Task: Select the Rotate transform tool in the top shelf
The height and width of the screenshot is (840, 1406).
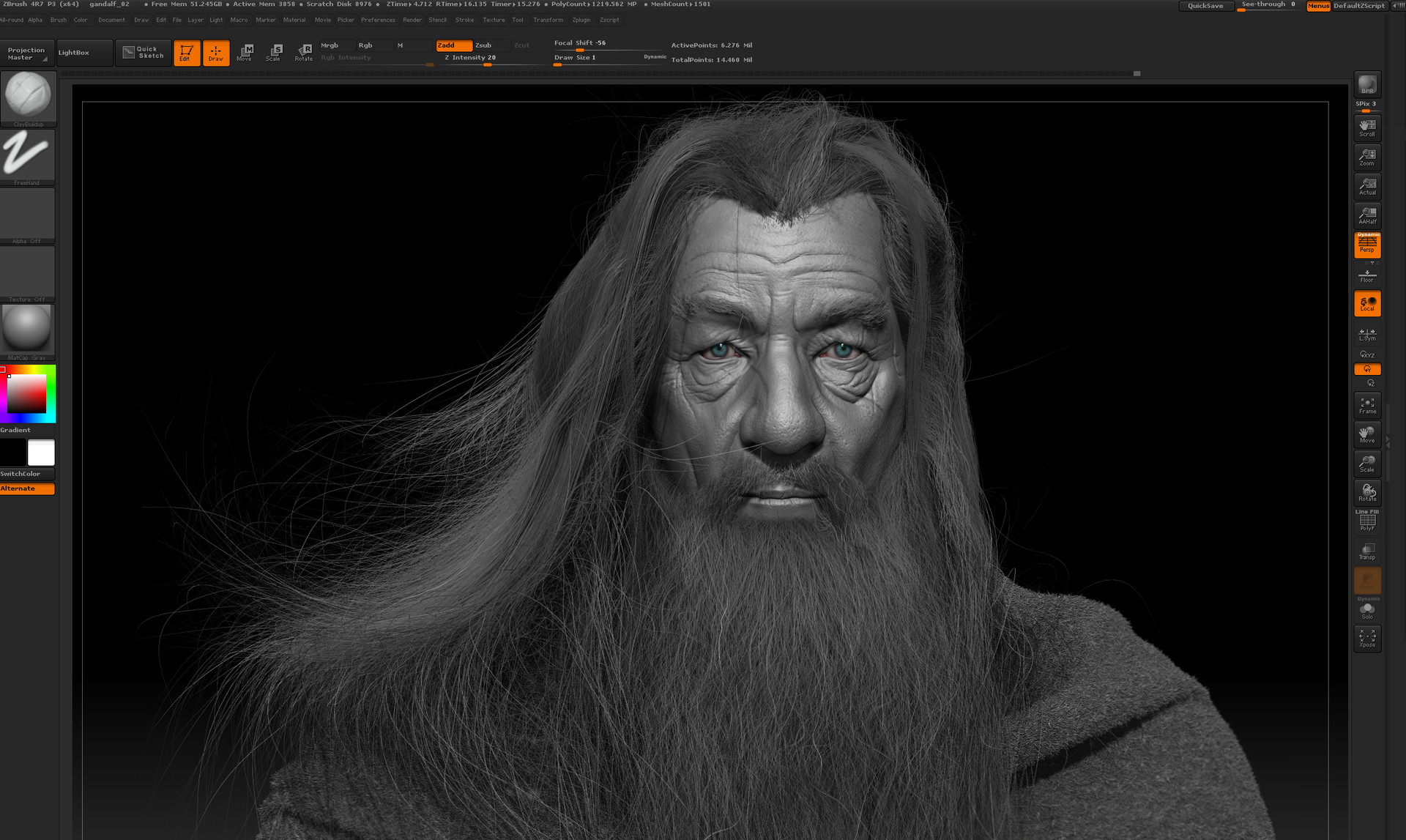Action: tap(304, 53)
